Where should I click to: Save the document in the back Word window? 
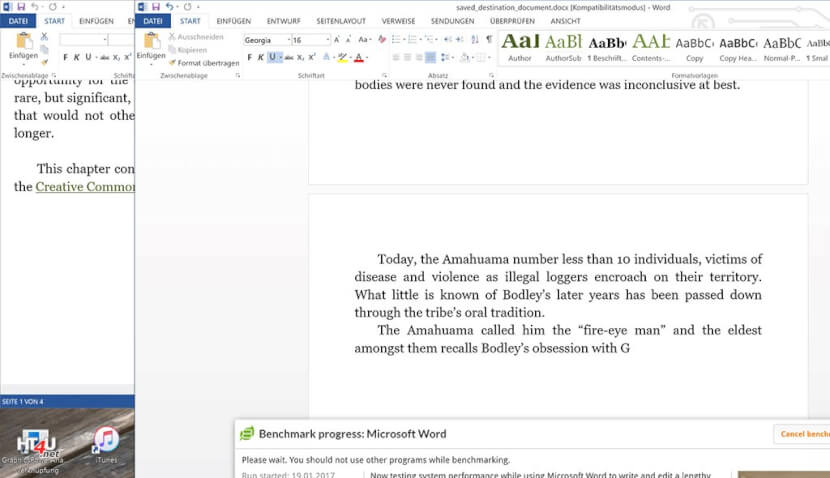(21, 7)
